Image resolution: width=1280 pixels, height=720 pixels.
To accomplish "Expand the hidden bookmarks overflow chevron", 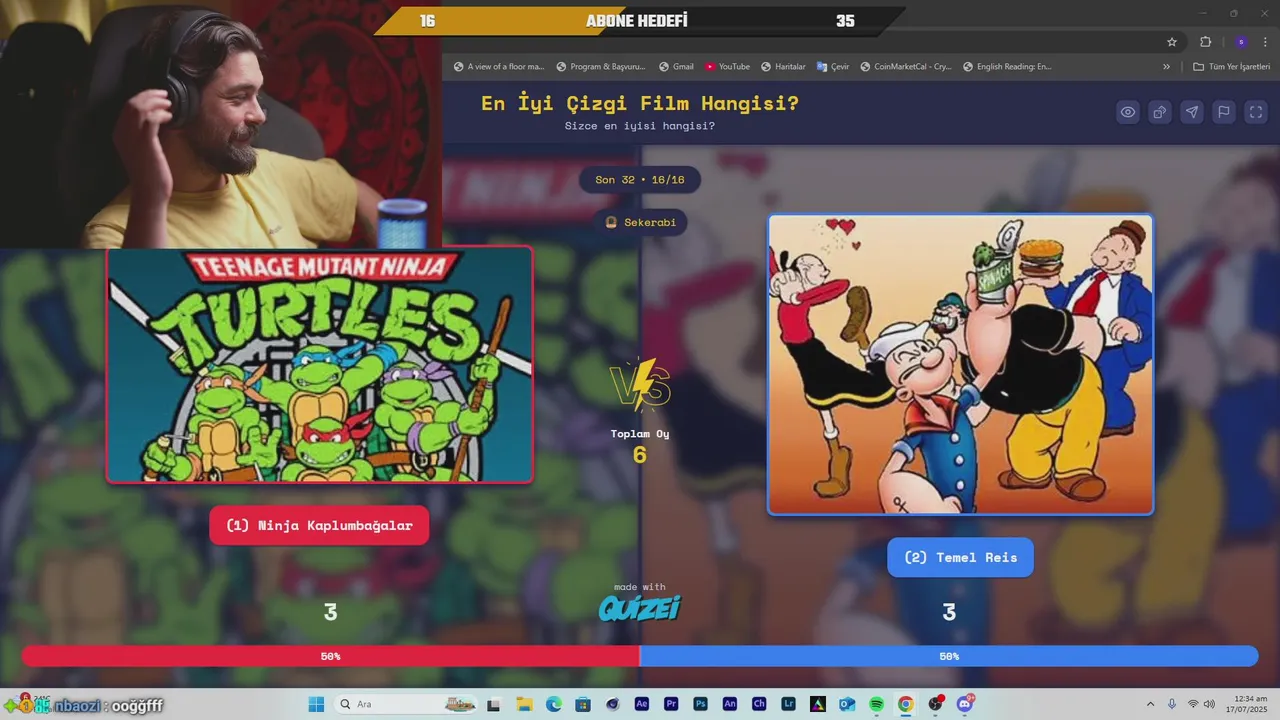I will (x=1166, y=67).
